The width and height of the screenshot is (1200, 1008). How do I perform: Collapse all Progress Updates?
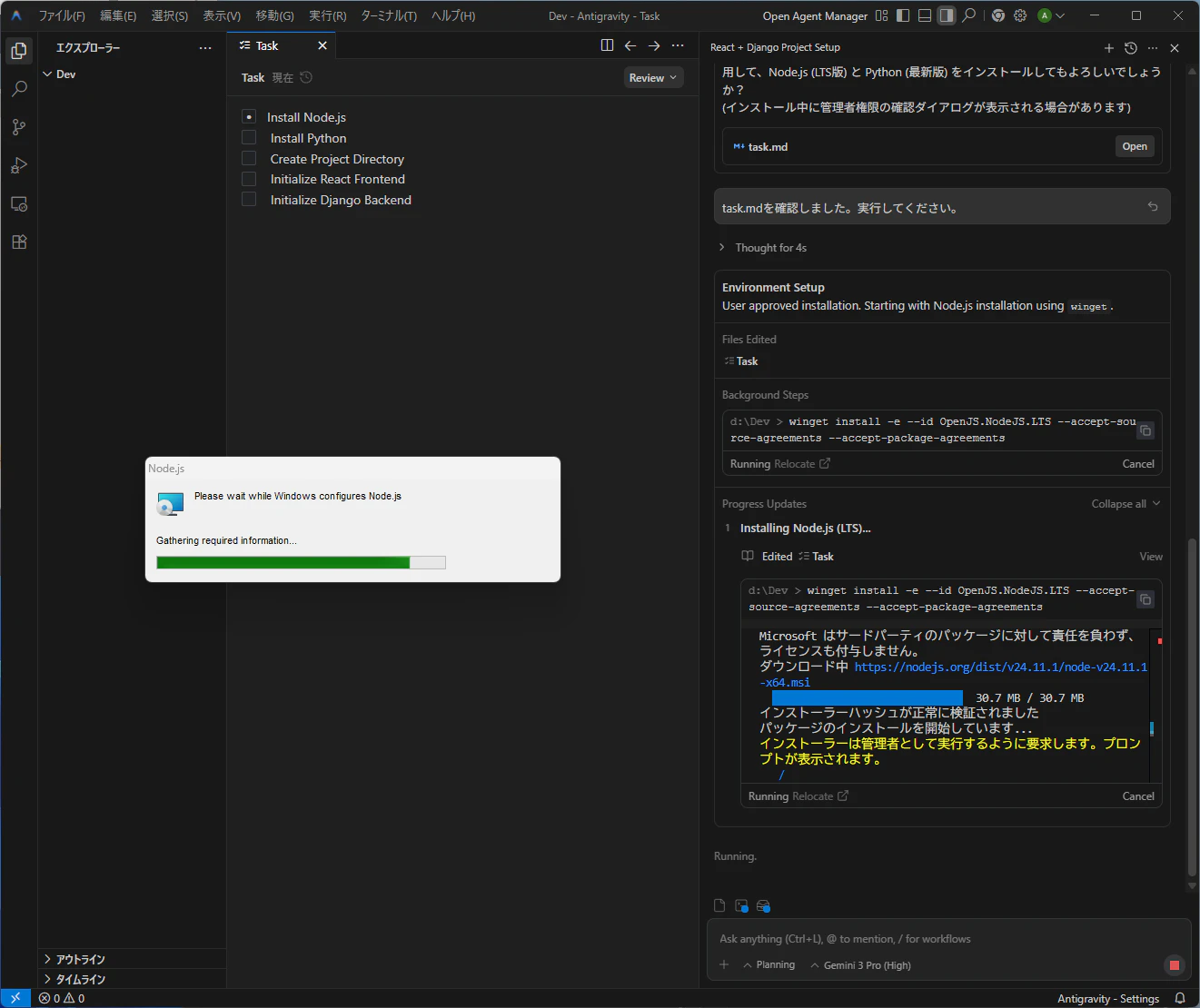(1126, 504)
